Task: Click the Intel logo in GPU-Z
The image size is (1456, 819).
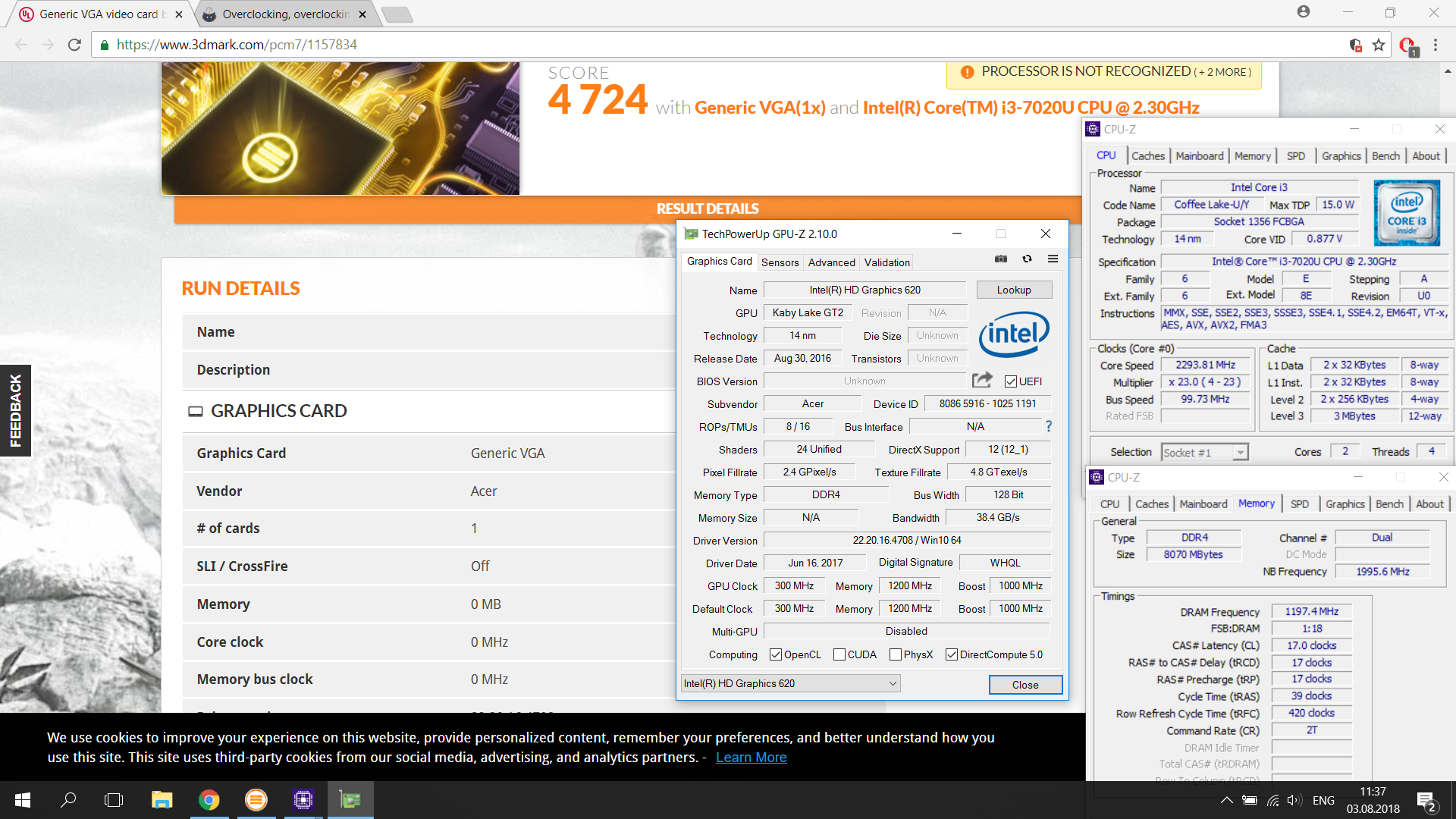Action: pos(1014,334)
